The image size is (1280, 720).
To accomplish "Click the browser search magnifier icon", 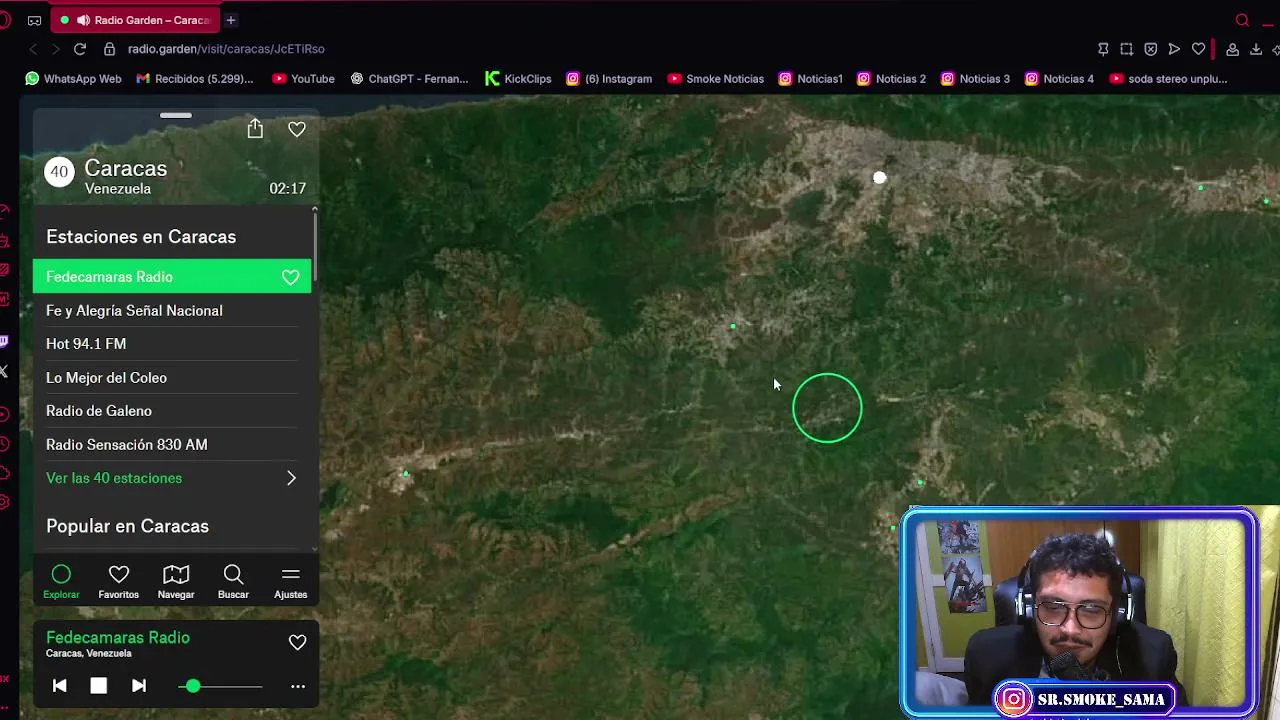I will point(1242,20).
